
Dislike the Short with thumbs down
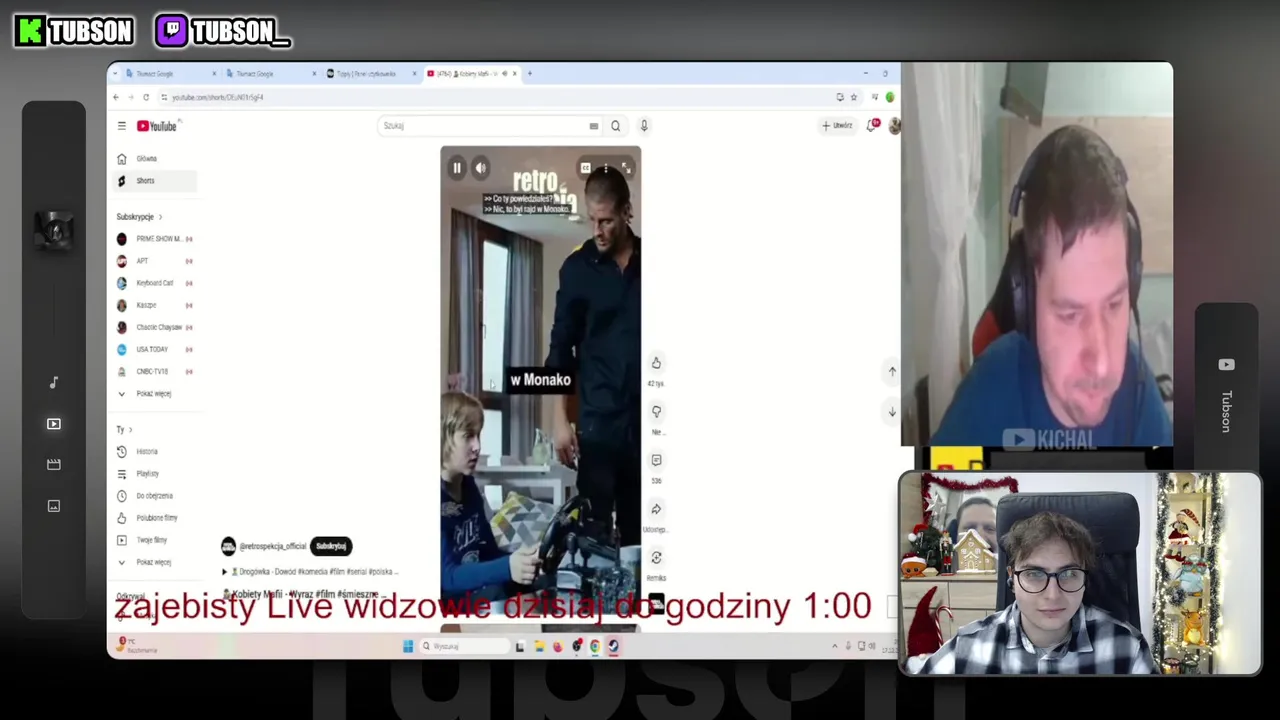[656, 412]
